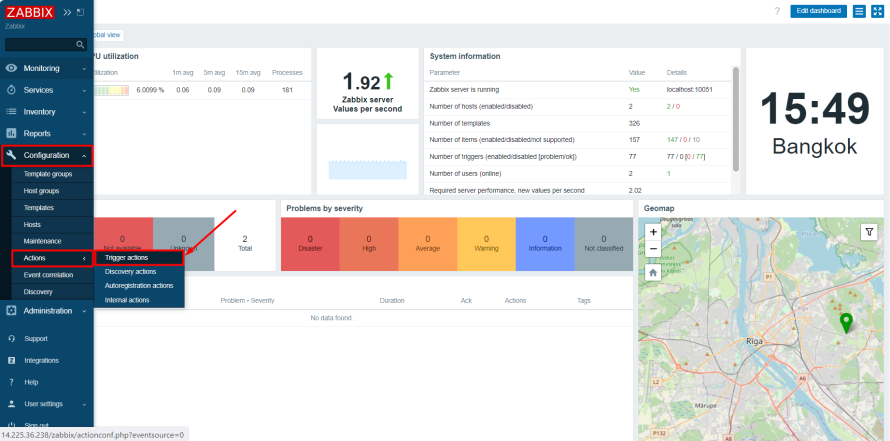890x441 pixels.
Task: Zoom in on the Geomap
Action: click(x=653, y=232)
